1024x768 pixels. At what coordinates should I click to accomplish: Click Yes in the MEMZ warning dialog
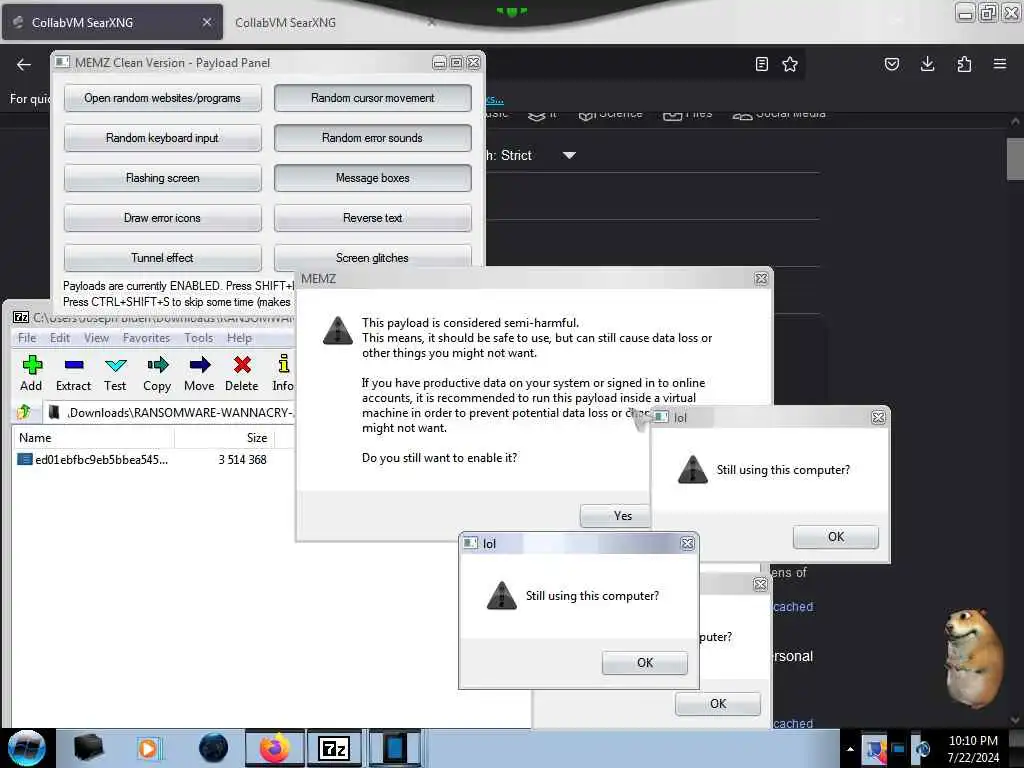point(615,516)
